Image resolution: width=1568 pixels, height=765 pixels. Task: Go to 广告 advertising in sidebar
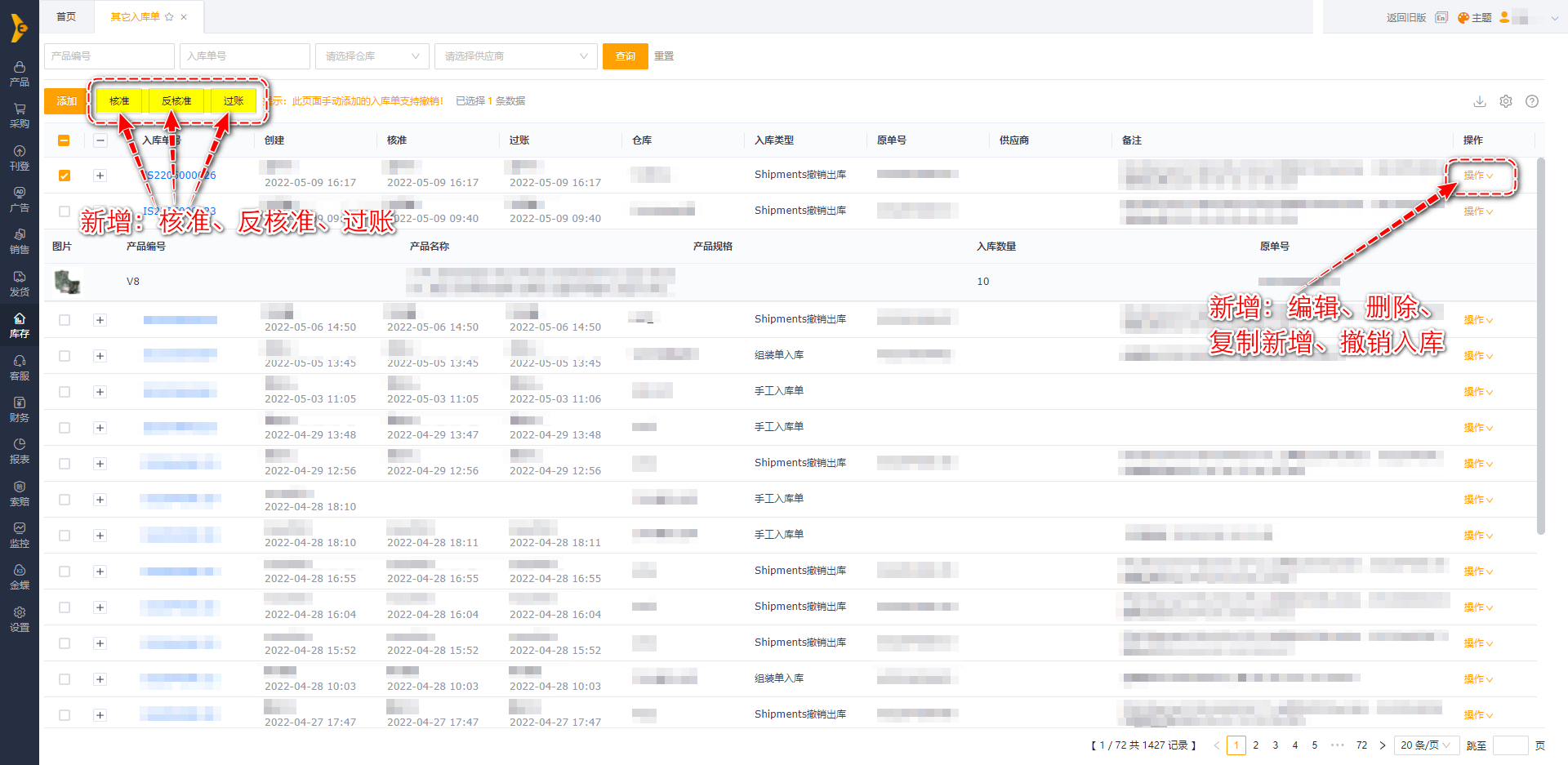[20, 198]
